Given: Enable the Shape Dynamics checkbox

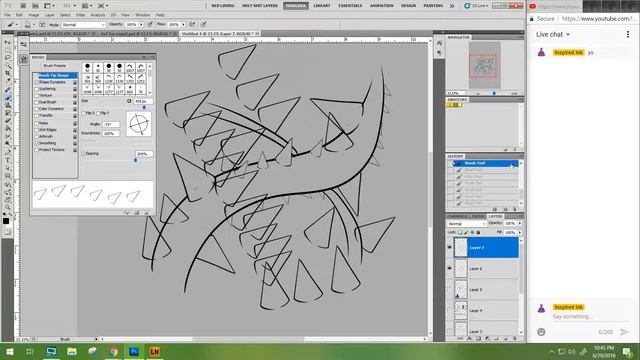Looking at the screenshot, I should point(36,82).
